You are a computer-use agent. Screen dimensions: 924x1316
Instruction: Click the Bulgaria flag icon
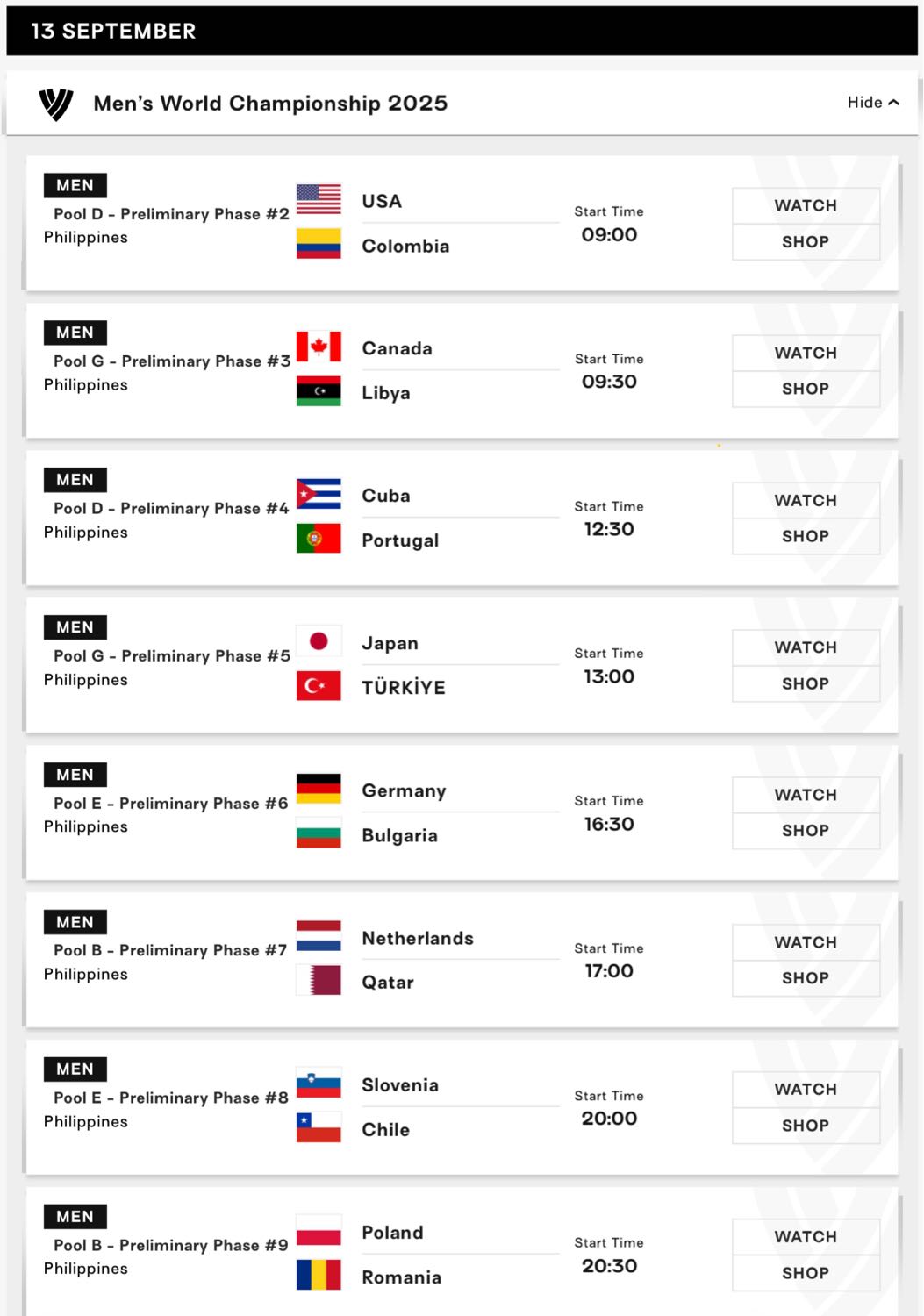(319, 833)
